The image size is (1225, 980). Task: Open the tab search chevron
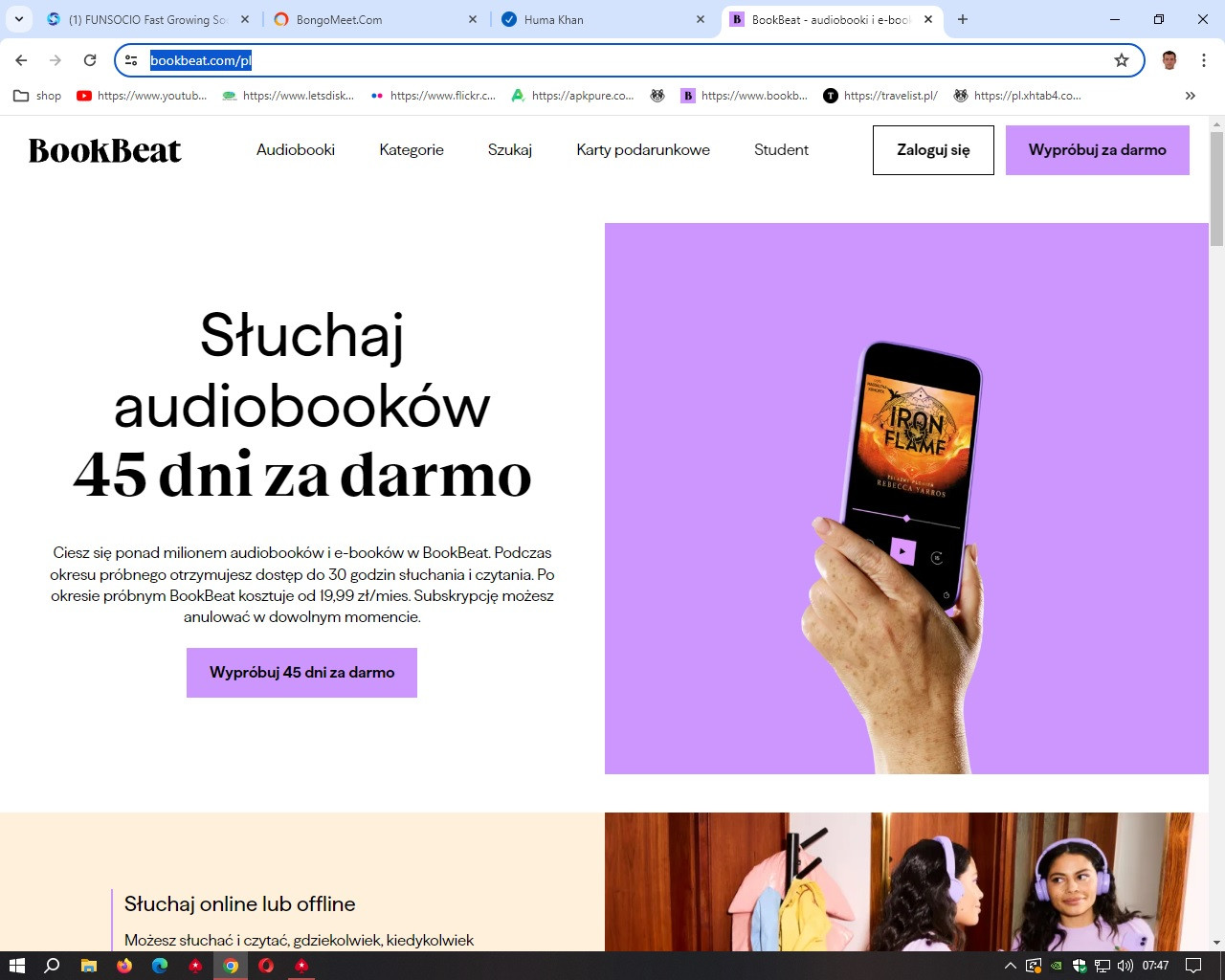[18, 19]
